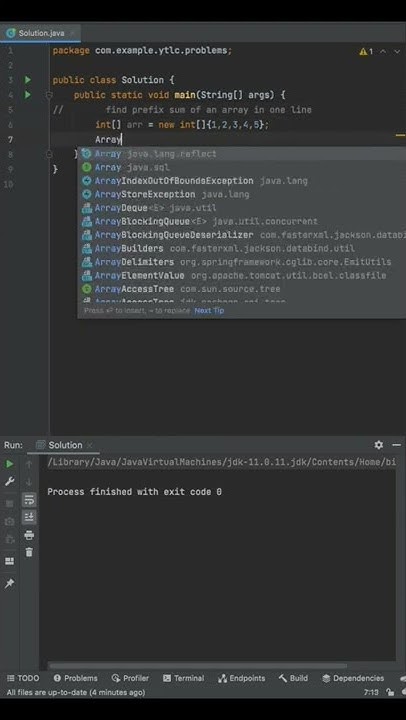Go to next highlighted error arrow
Viewport: 406px width, 720px height.
(x=397, y=51)
